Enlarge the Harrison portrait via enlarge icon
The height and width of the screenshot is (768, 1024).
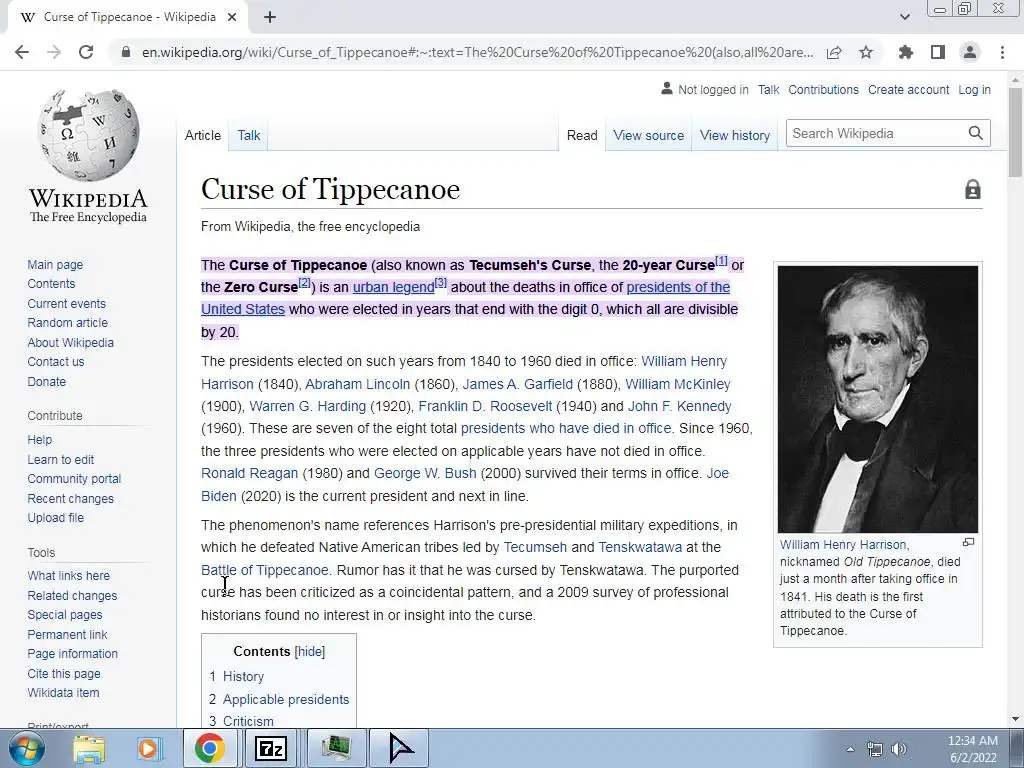click(x=968, y=543)
